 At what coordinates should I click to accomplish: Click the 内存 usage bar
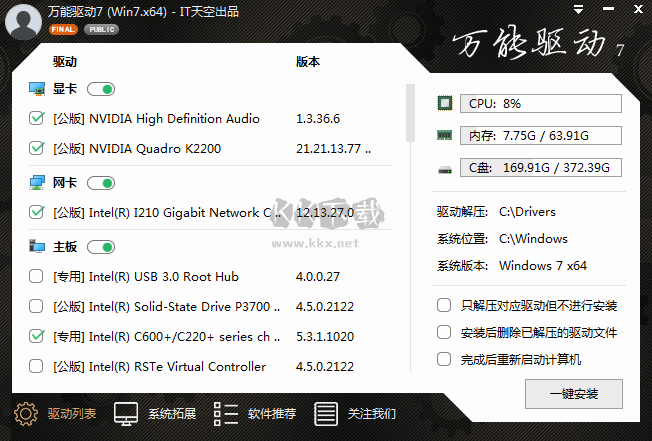[x=541, y=136]
